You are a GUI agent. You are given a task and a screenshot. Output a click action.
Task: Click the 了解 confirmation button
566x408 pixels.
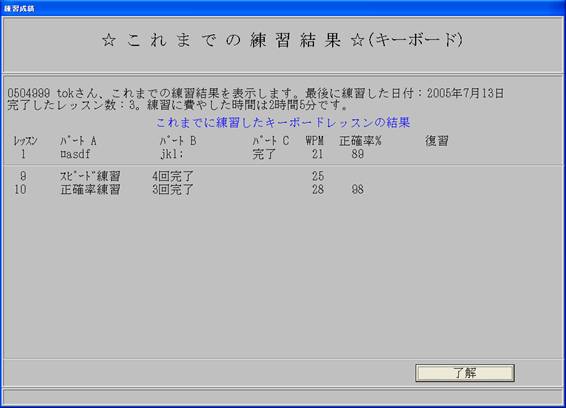(465, 373)
